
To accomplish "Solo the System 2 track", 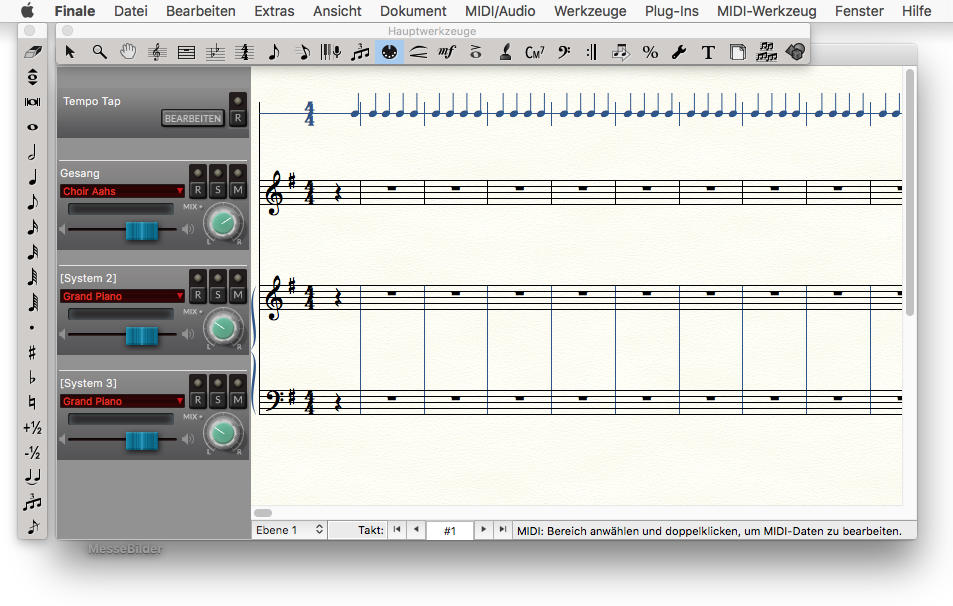I will pos(218,295).
